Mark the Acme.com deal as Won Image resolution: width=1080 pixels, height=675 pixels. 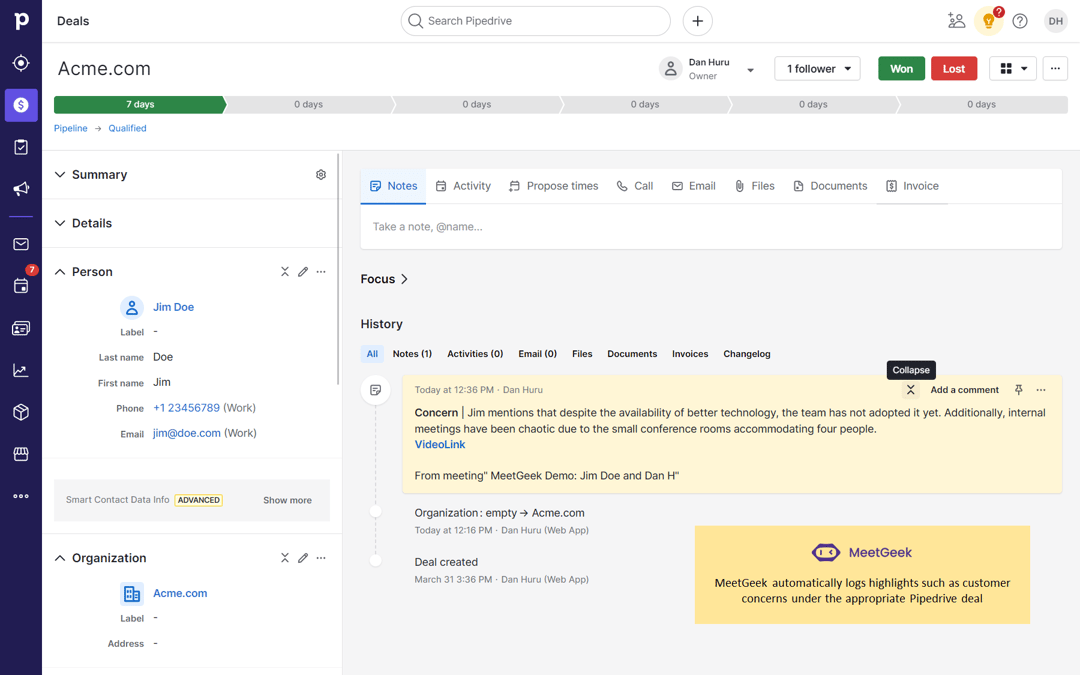(x=901, y=68)
